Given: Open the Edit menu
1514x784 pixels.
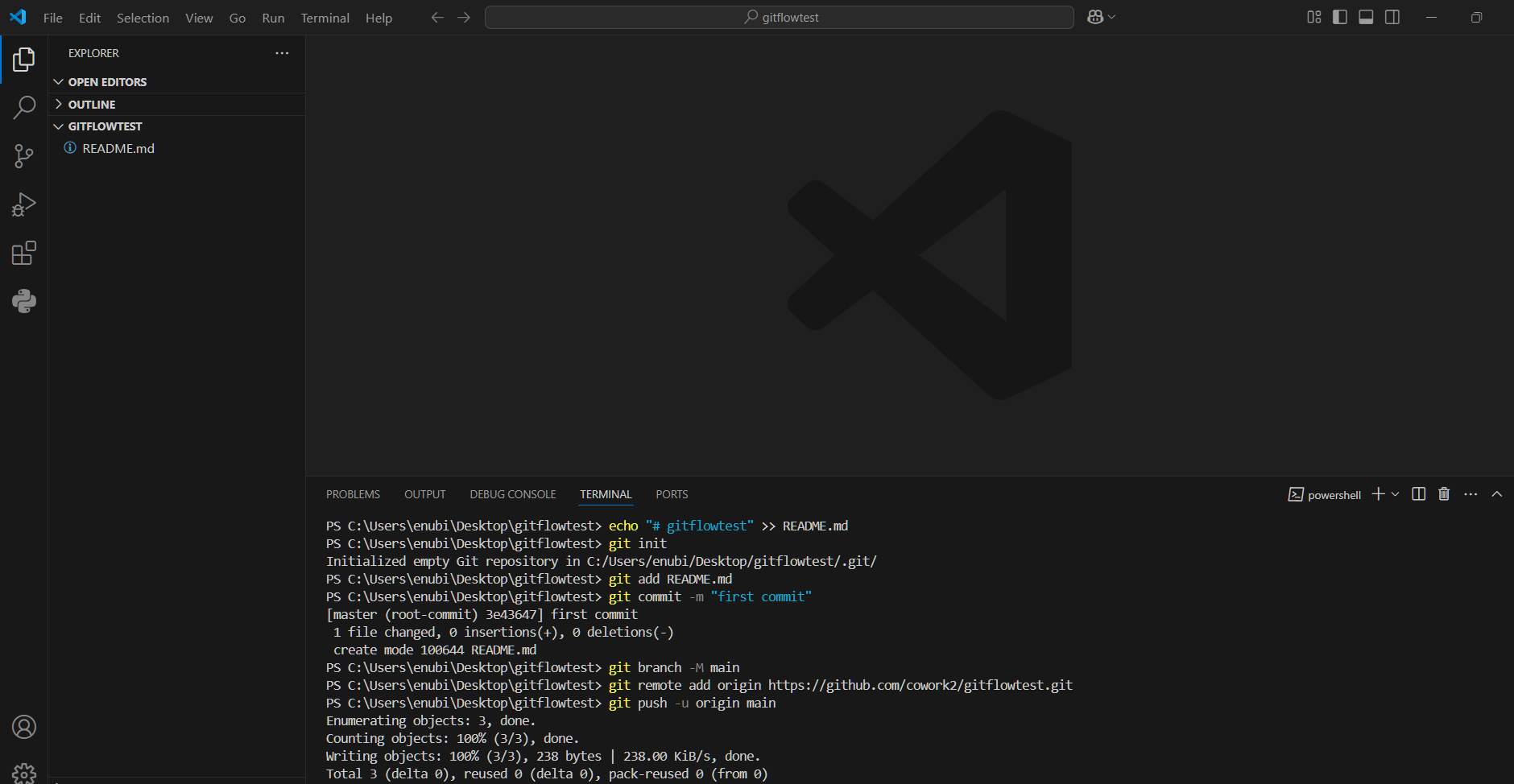Looking at the screenshot, I should [89, 18].
